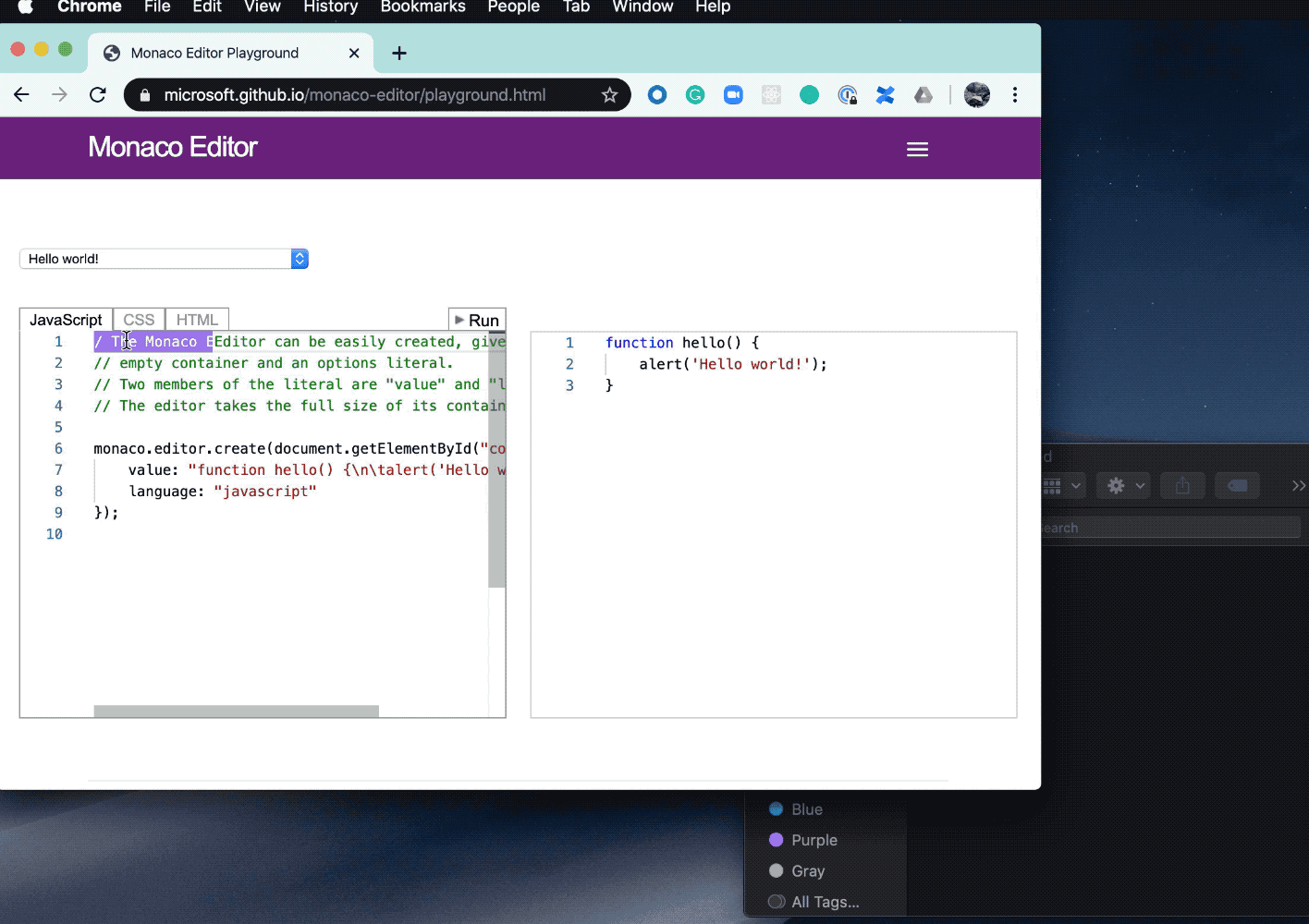The height and width of the screenshot is (924, 1309).
Task: Close the Monaco Editor Playground tab
Action: 354,53
